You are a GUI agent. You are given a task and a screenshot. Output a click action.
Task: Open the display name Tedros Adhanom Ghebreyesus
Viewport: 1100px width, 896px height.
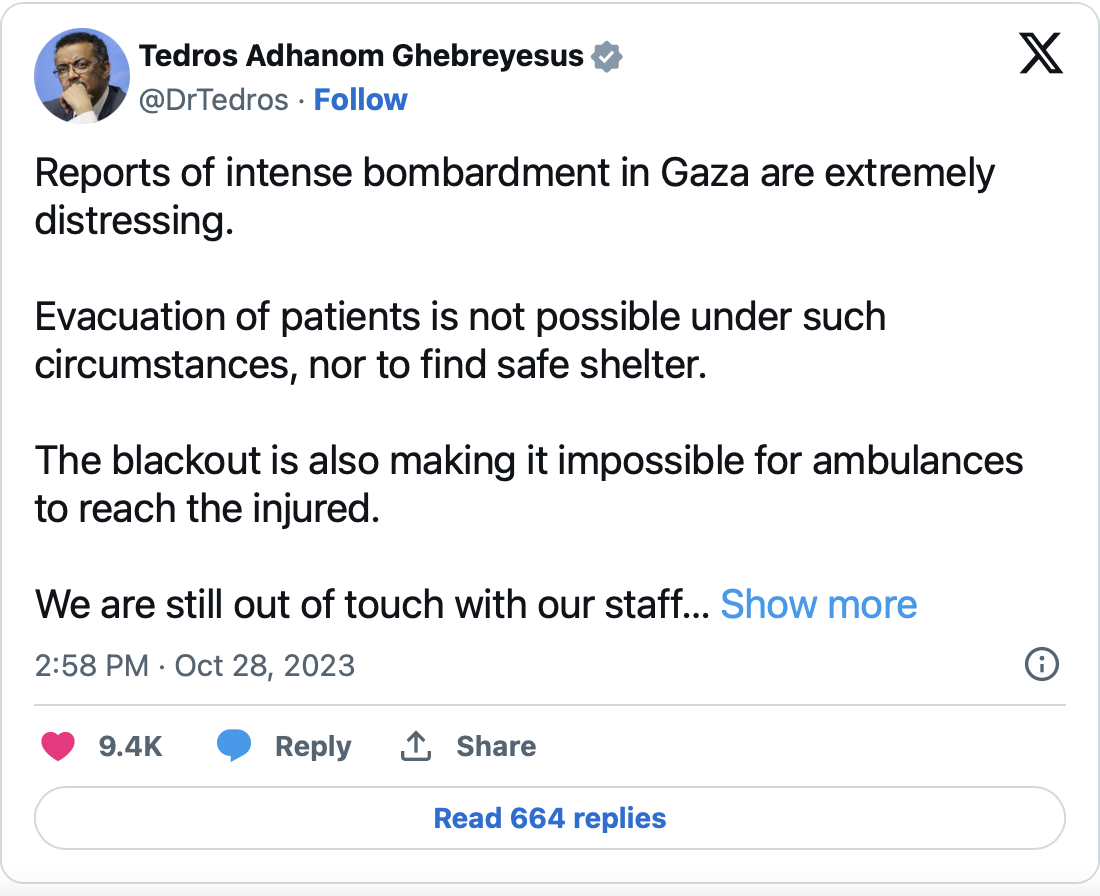[x=361, y=56]
